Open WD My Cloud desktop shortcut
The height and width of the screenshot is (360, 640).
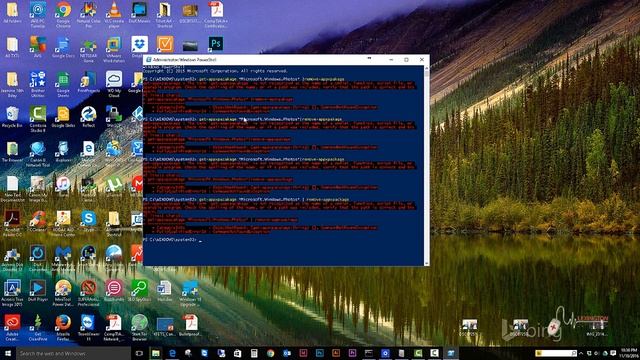pos(113,84)
